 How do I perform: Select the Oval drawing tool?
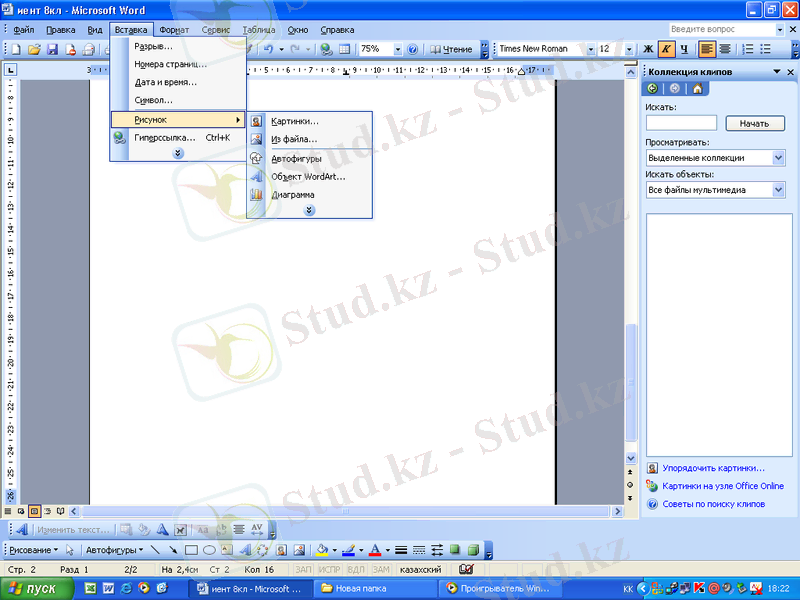tap(209, 550)
